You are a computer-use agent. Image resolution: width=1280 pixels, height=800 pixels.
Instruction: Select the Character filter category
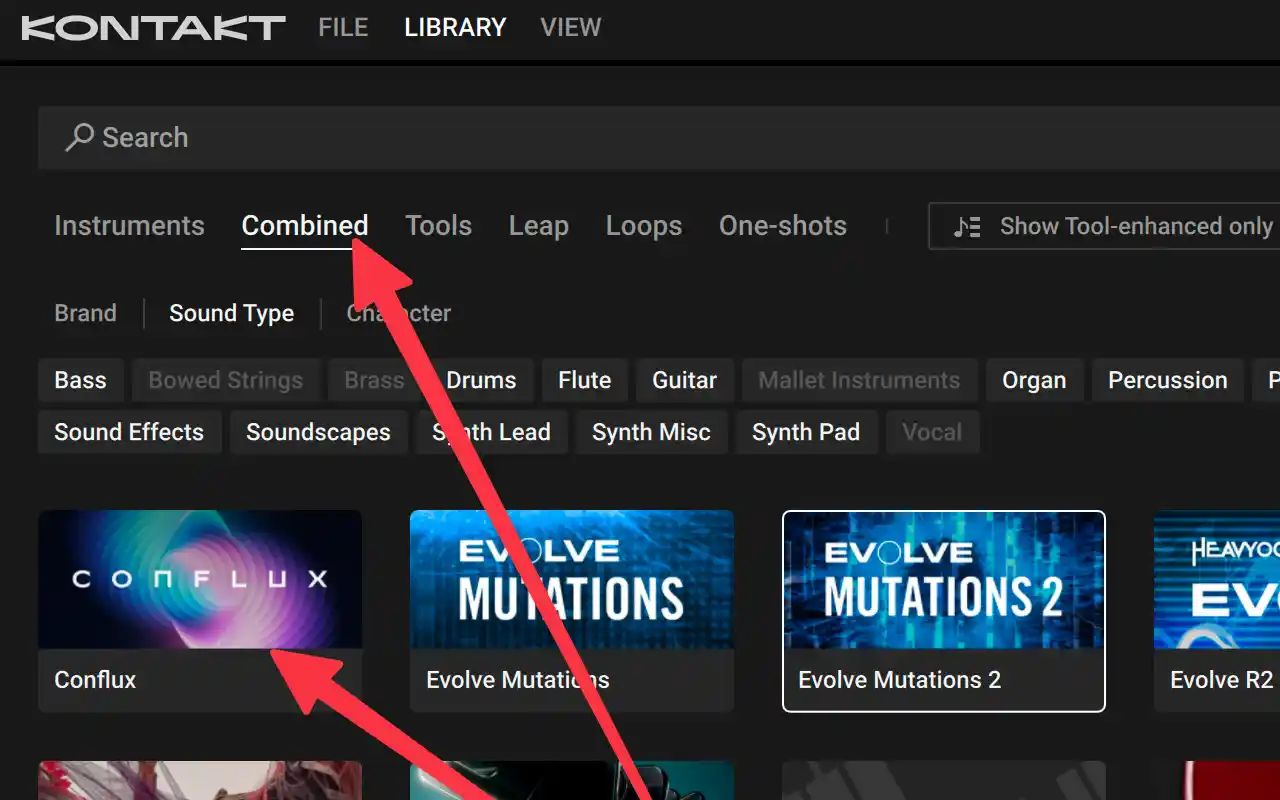pos(399,313)
